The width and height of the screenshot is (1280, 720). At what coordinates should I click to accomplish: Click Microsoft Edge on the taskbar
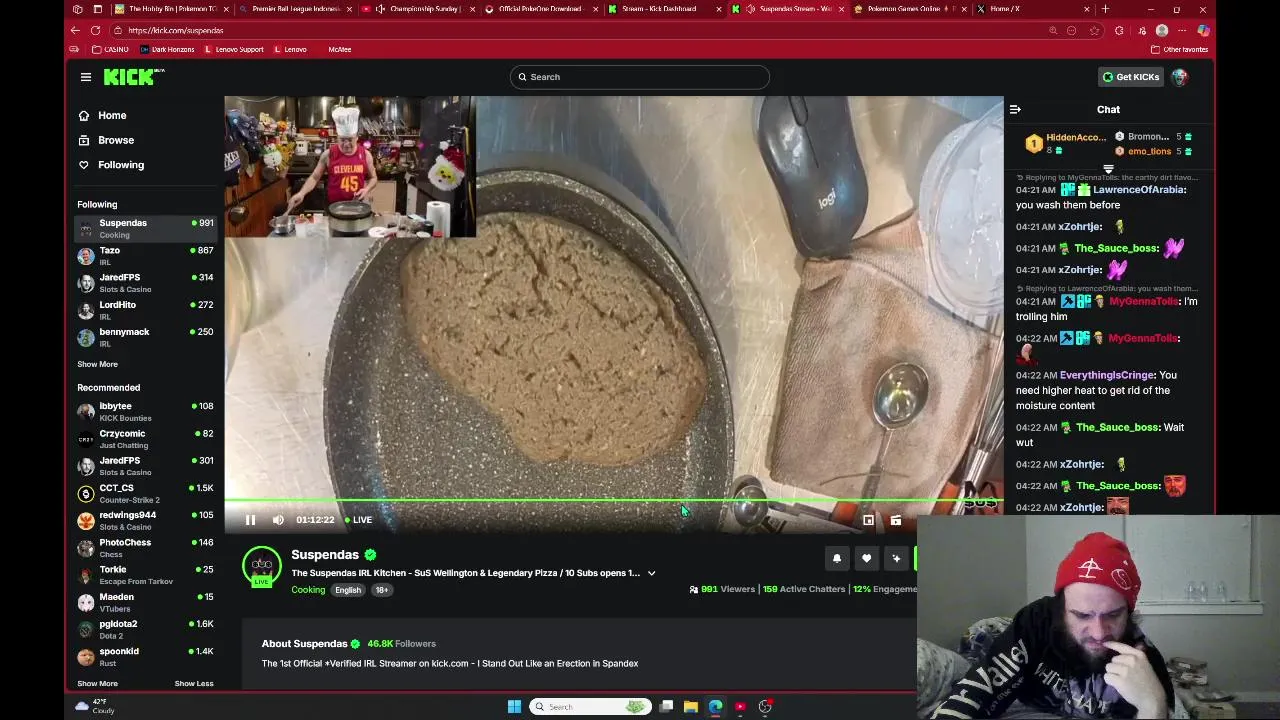(716, 707)
